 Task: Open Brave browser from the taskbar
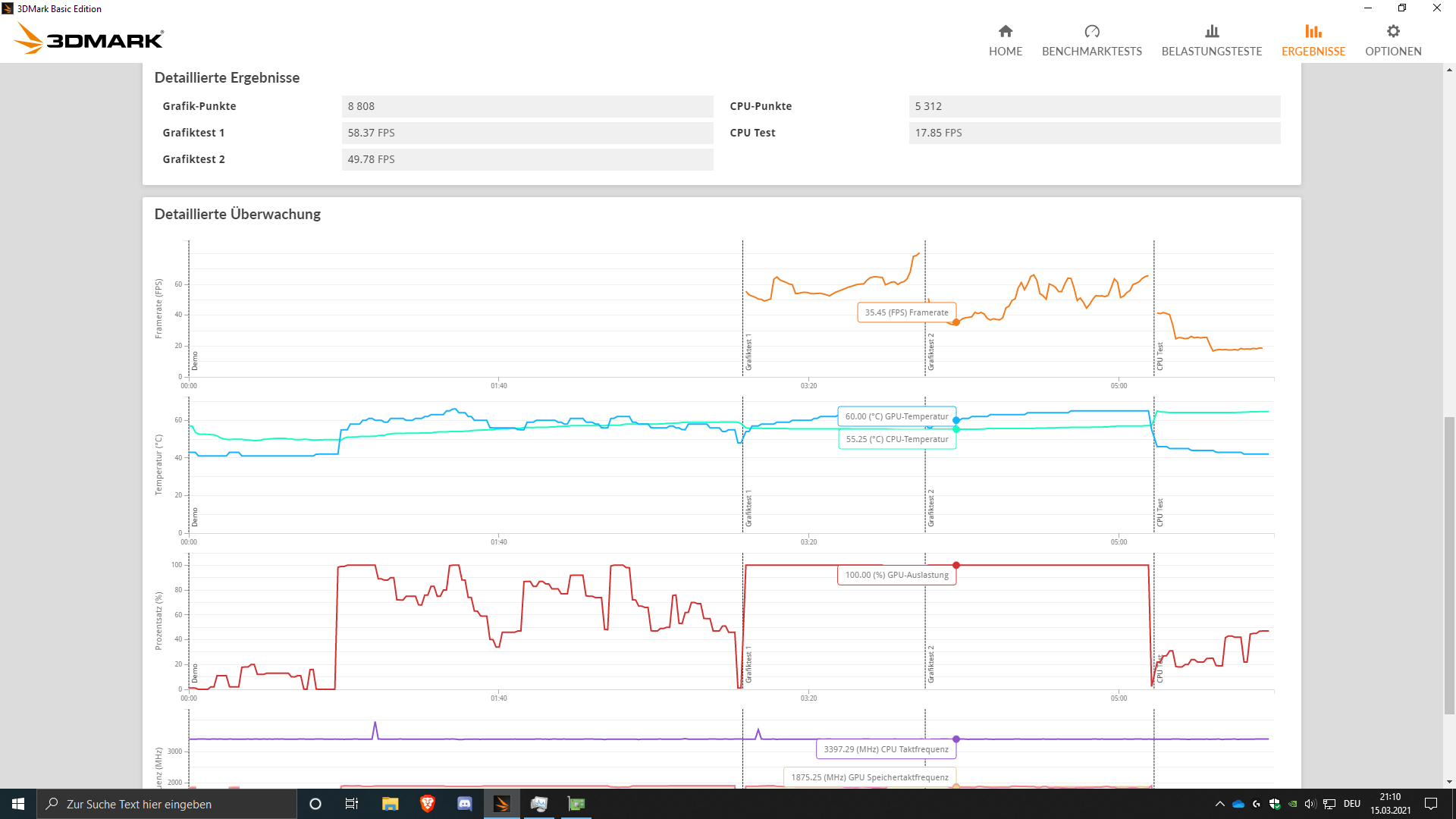[428, 804]
